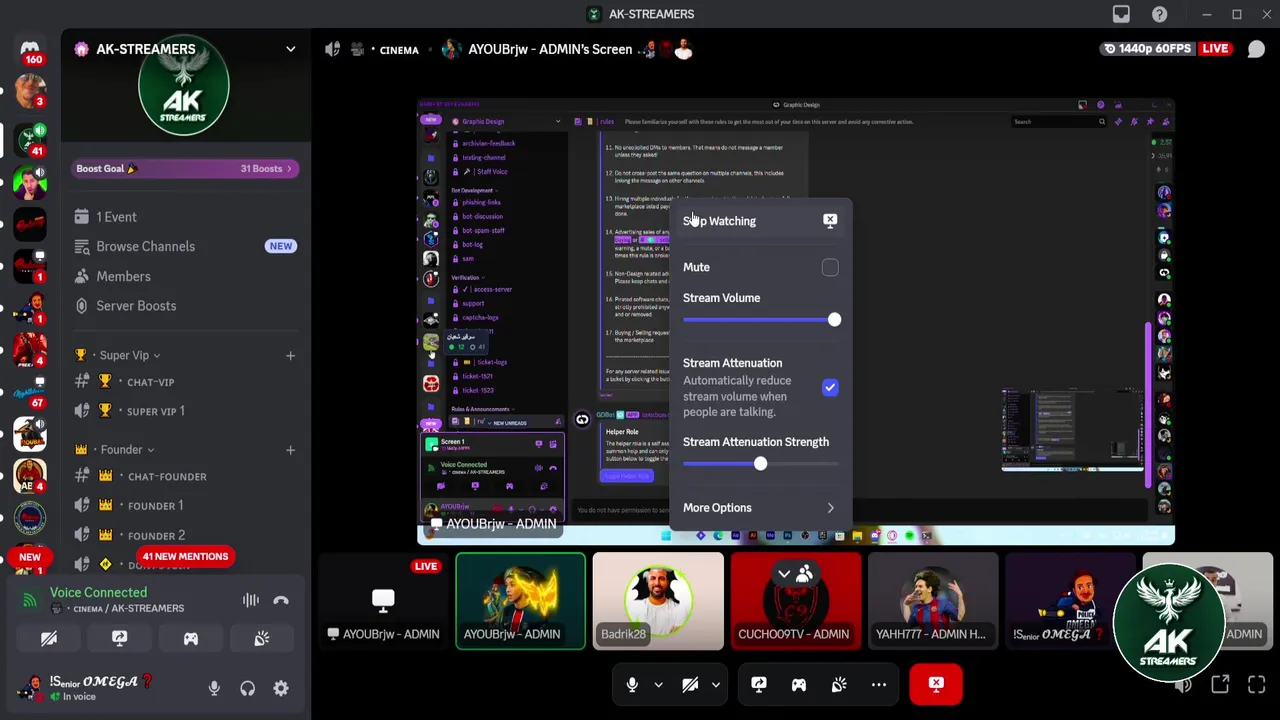Set Stream Attenuation Strength slider handle
1280x720 pixels.
(x=760, y=464)
